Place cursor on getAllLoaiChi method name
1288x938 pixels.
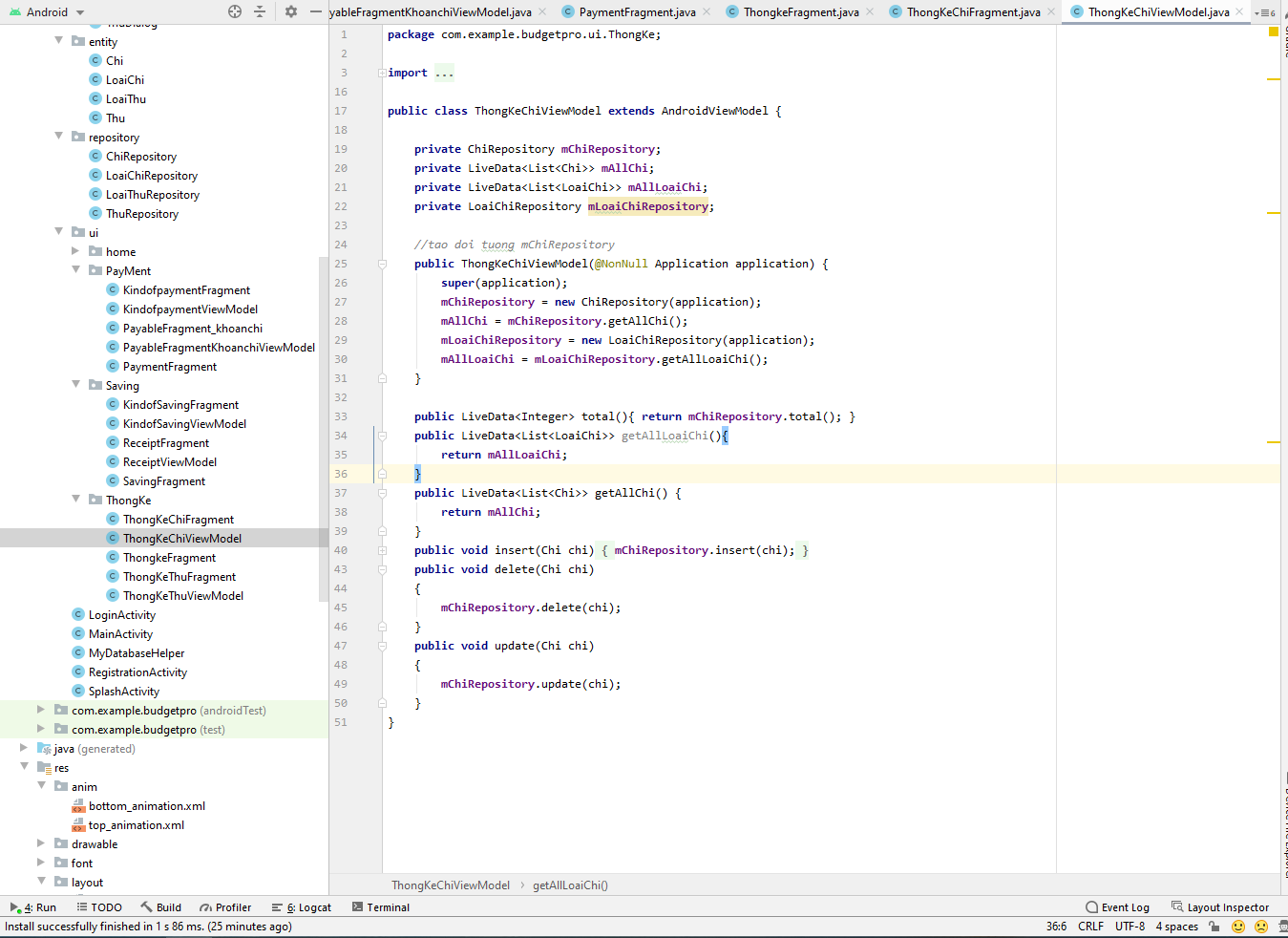tap(665, 436)
